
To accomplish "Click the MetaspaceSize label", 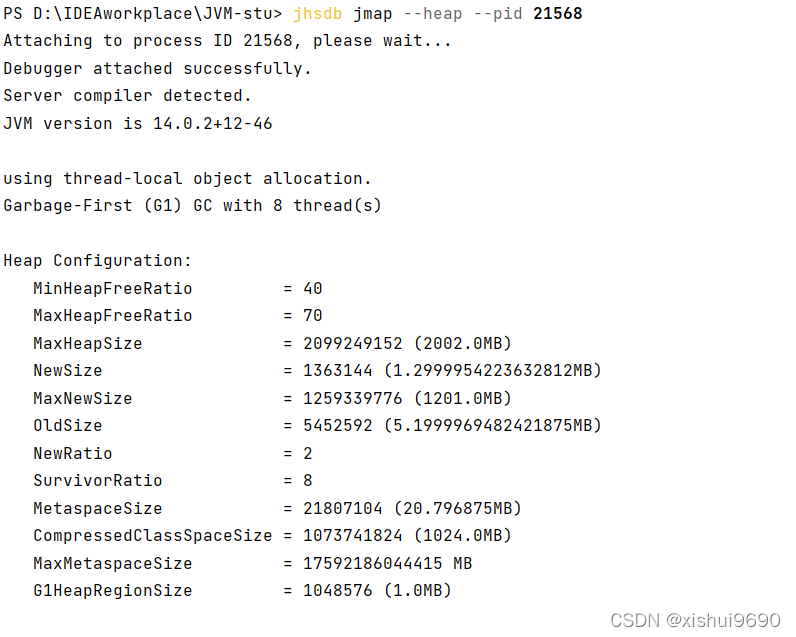I will [x=97, y=509].
